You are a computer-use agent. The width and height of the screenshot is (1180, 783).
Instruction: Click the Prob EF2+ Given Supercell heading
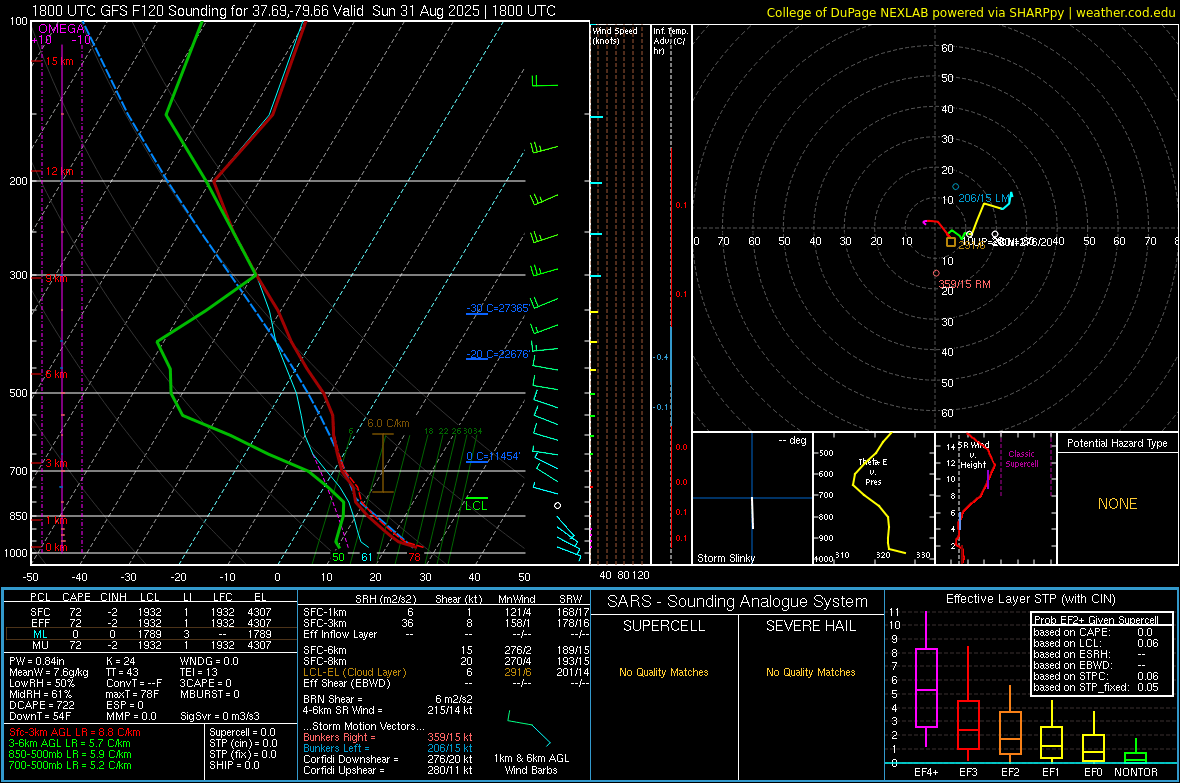pos(1096,620)
